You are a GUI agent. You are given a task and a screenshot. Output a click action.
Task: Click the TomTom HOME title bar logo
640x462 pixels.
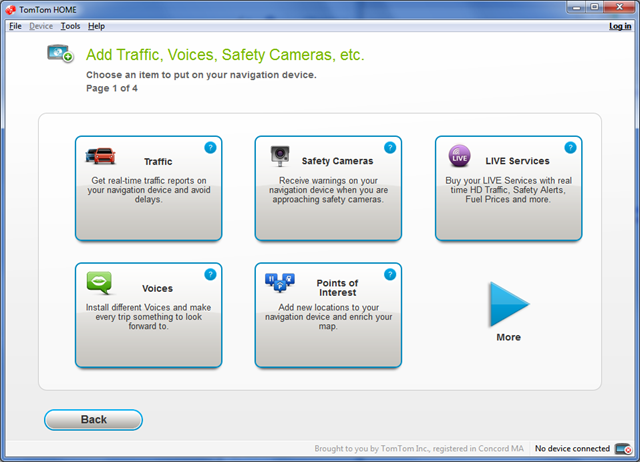click(x=11, y=9)
